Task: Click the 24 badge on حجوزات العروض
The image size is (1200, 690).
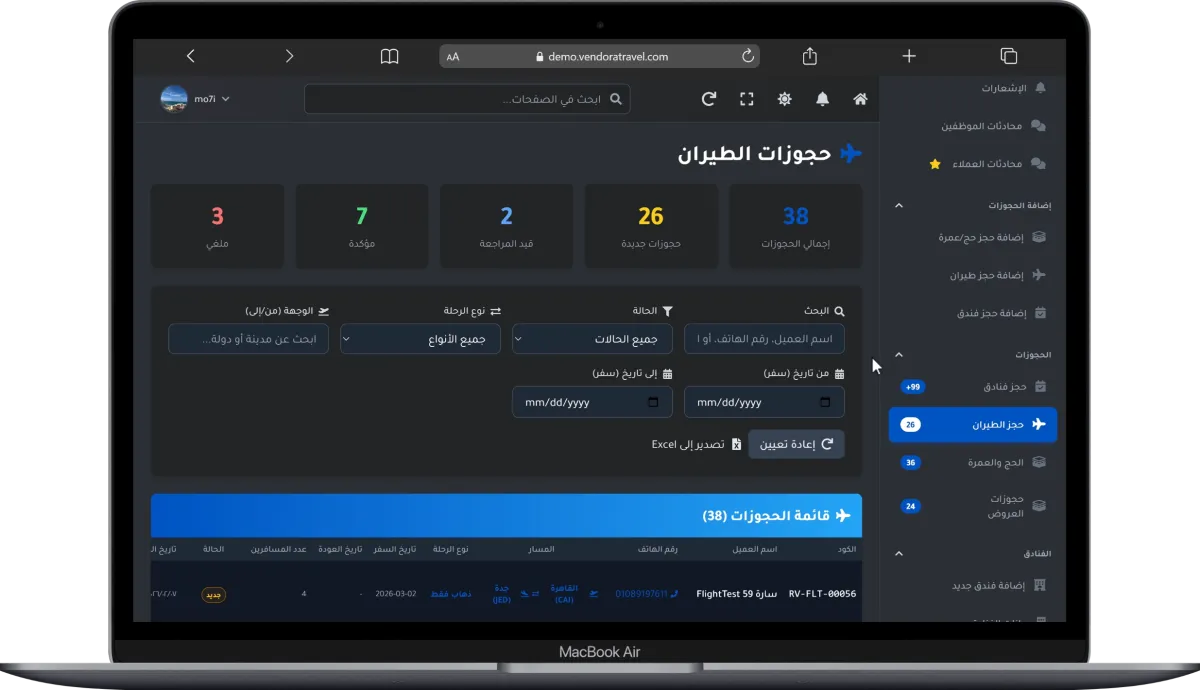Action: pyautogui.click(x=910, y=506)
